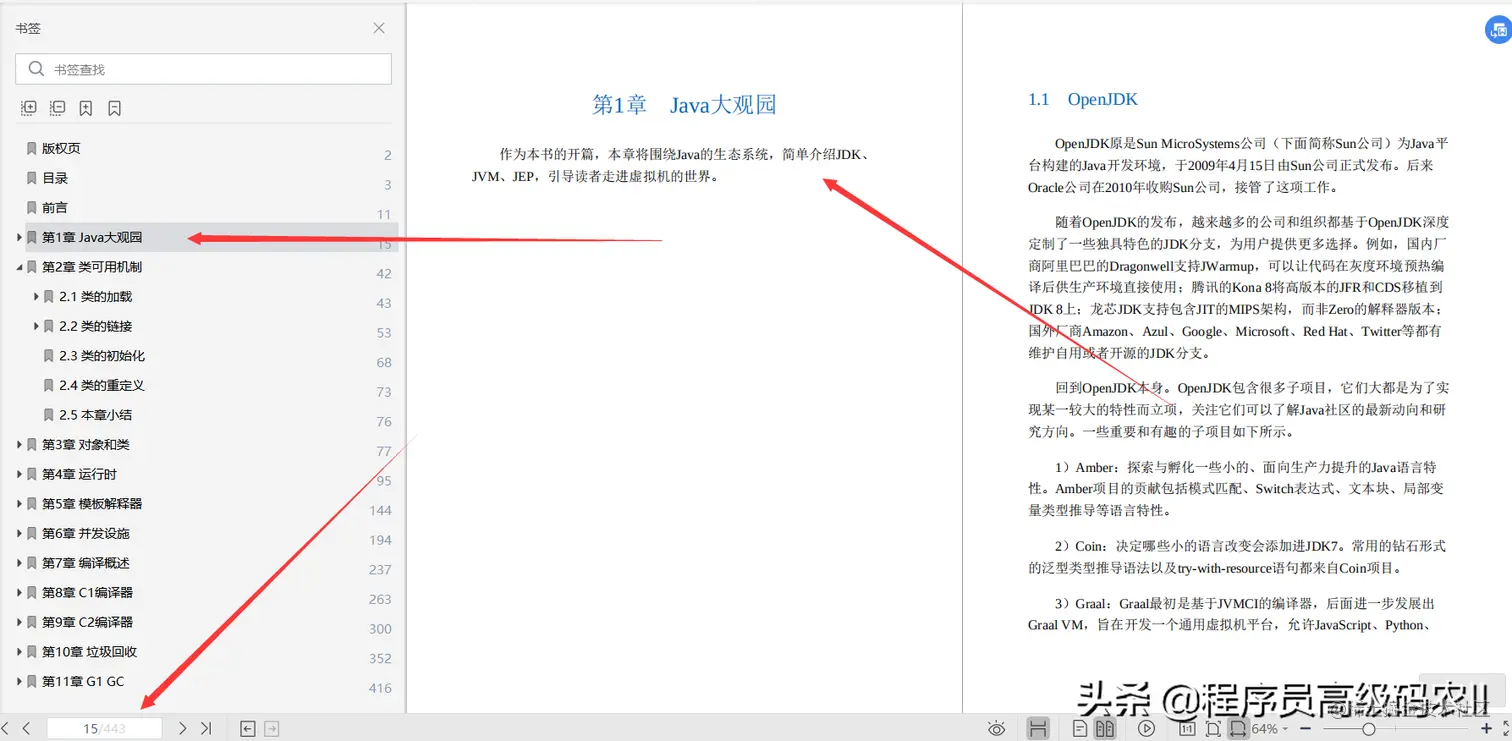
Task: Start the auto-play page slideshow
Action: pyautogui.click(x=1147, y=728)
